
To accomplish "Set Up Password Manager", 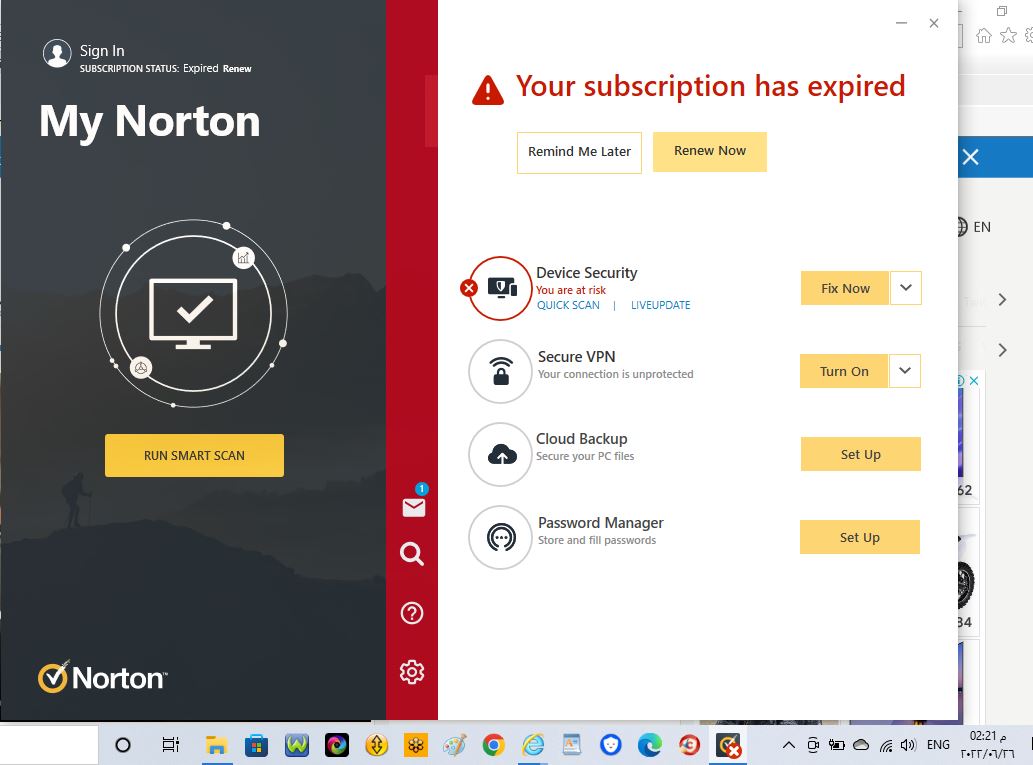I will (x=860, y=537).
